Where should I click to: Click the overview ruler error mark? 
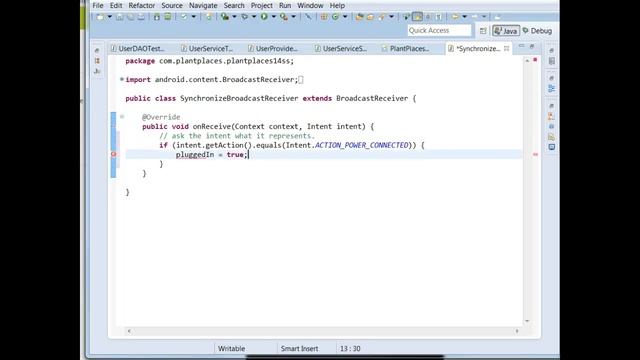point(535,154)
